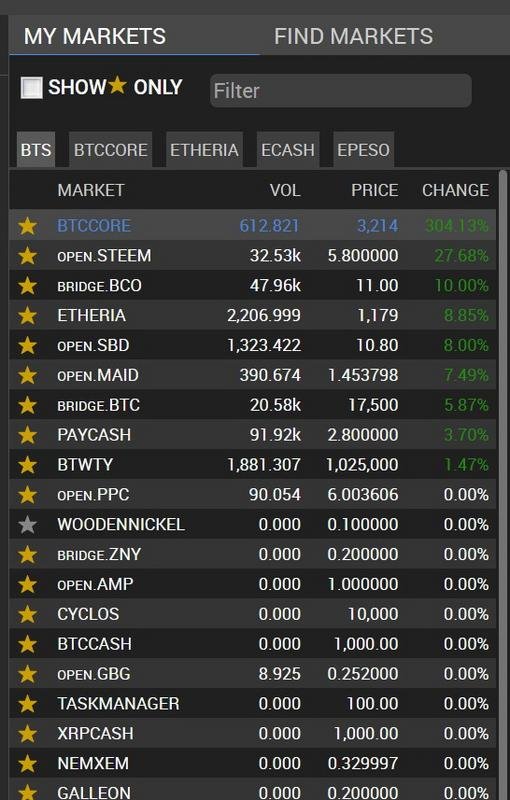
Task: Toggle the OPEN.MAID favorite star
Action: [28, 375]
